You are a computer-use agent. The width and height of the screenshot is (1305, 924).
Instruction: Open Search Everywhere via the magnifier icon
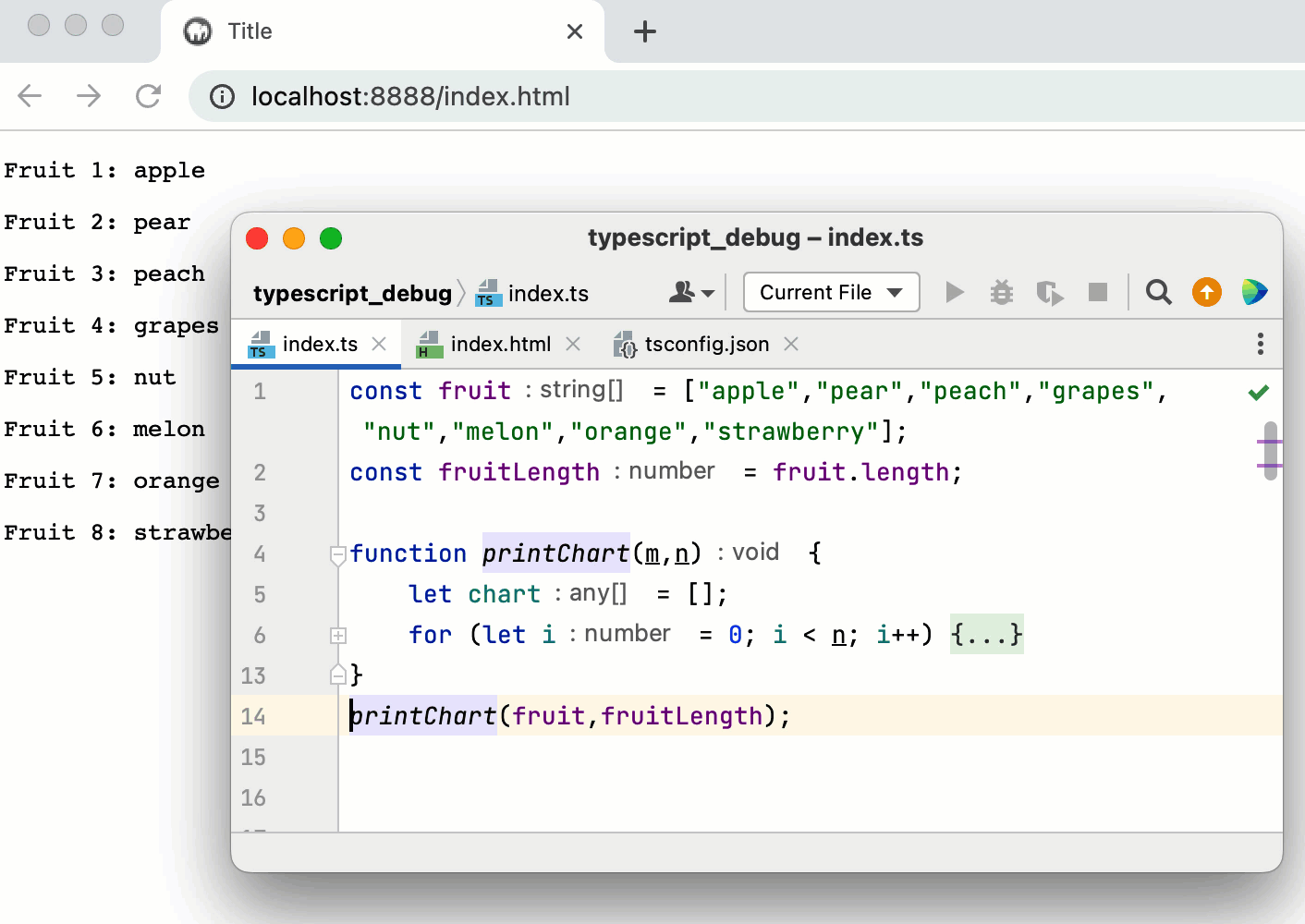(1158, 292)
